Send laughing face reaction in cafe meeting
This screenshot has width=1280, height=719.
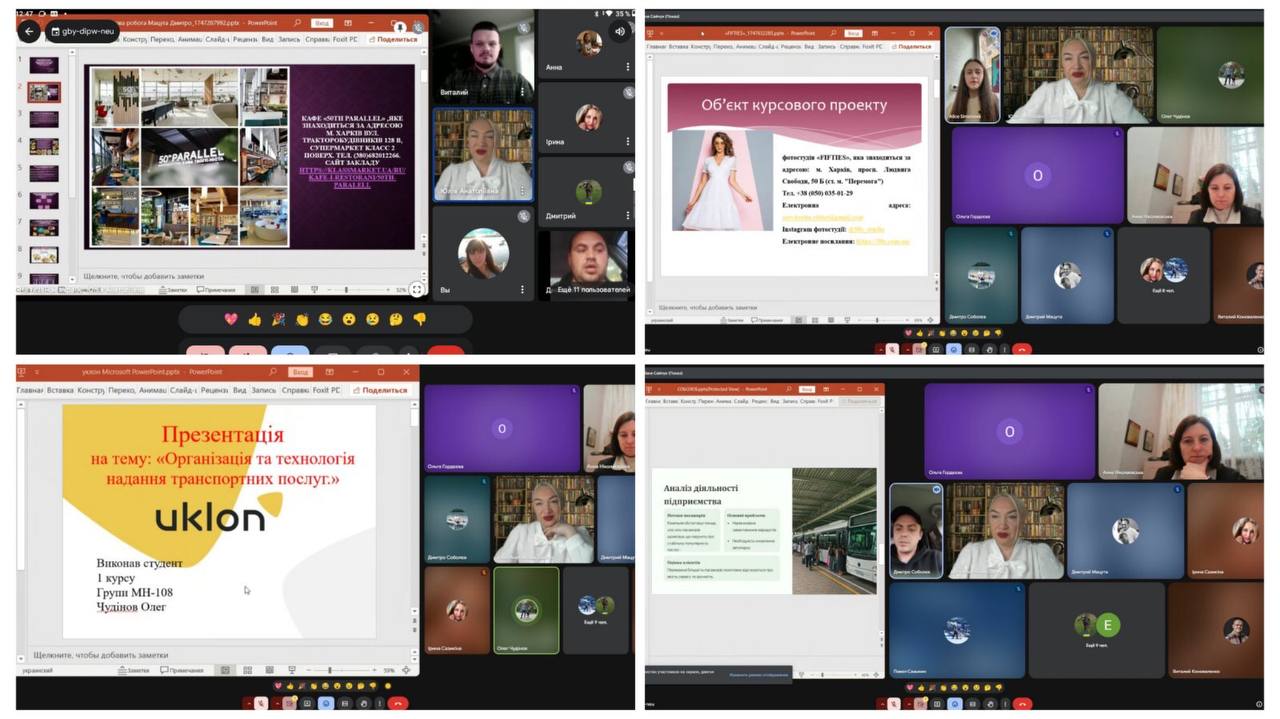pos(325,319)
